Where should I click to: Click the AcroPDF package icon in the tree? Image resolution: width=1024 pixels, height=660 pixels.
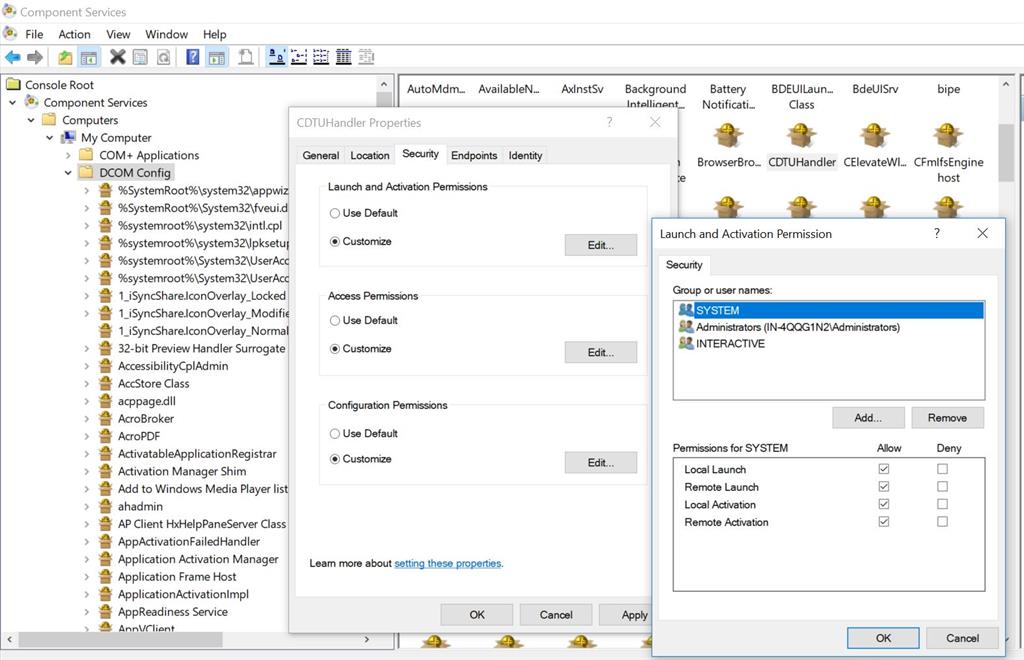[105, 436]
